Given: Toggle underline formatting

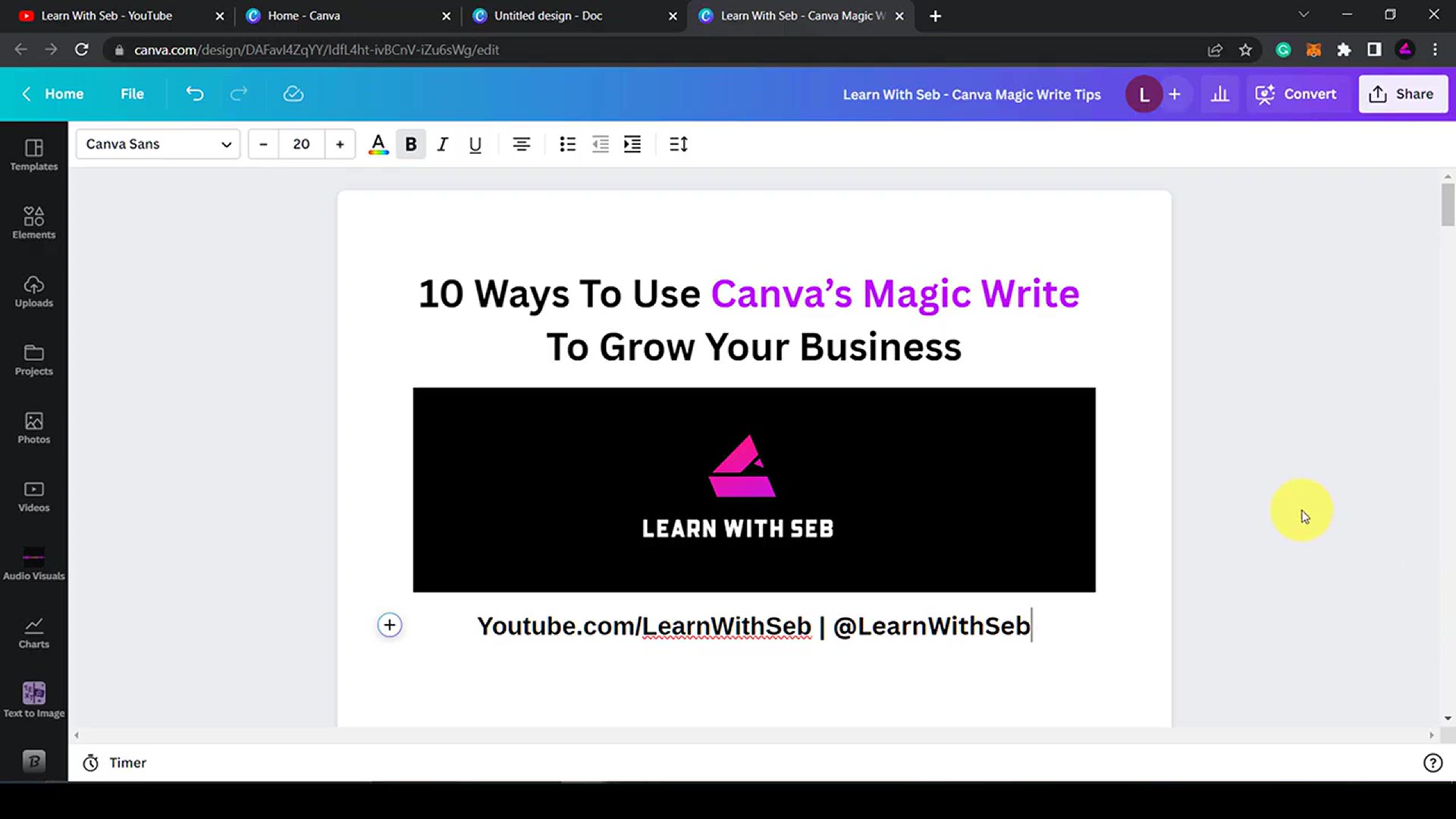Looking at the screenshot, I should coord(475,144).
